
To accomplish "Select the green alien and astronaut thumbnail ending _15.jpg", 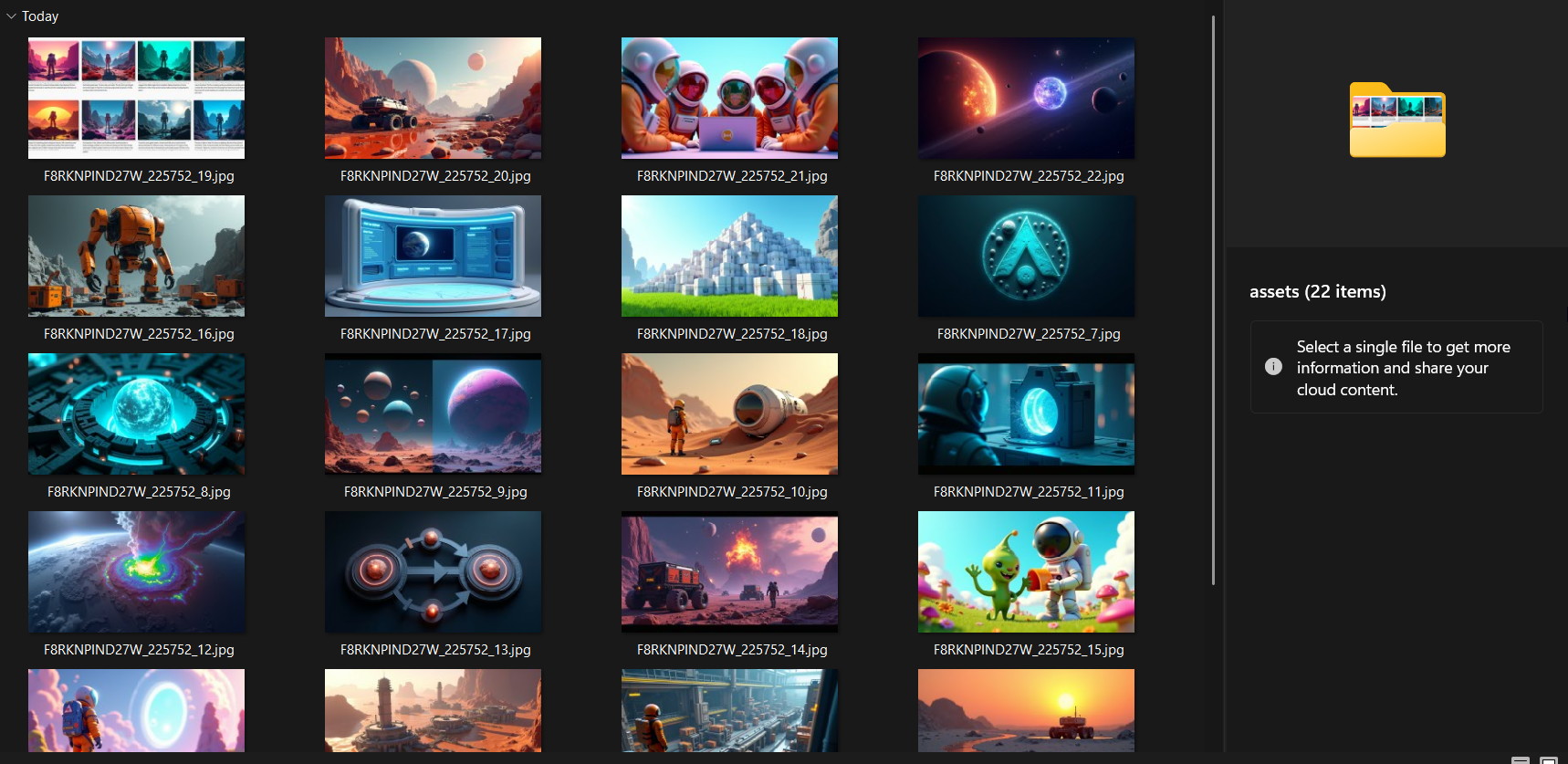I will tap(1026, 571).
